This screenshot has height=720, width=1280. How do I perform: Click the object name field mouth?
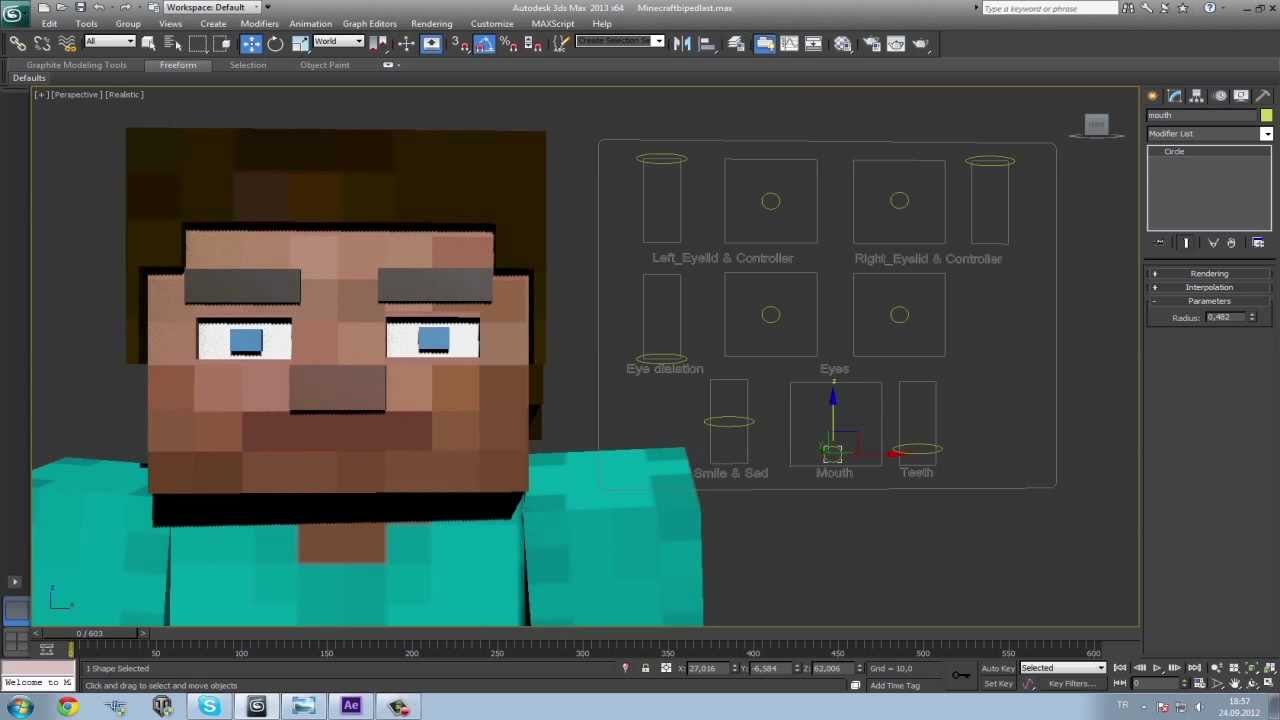tap(1202, 116)
